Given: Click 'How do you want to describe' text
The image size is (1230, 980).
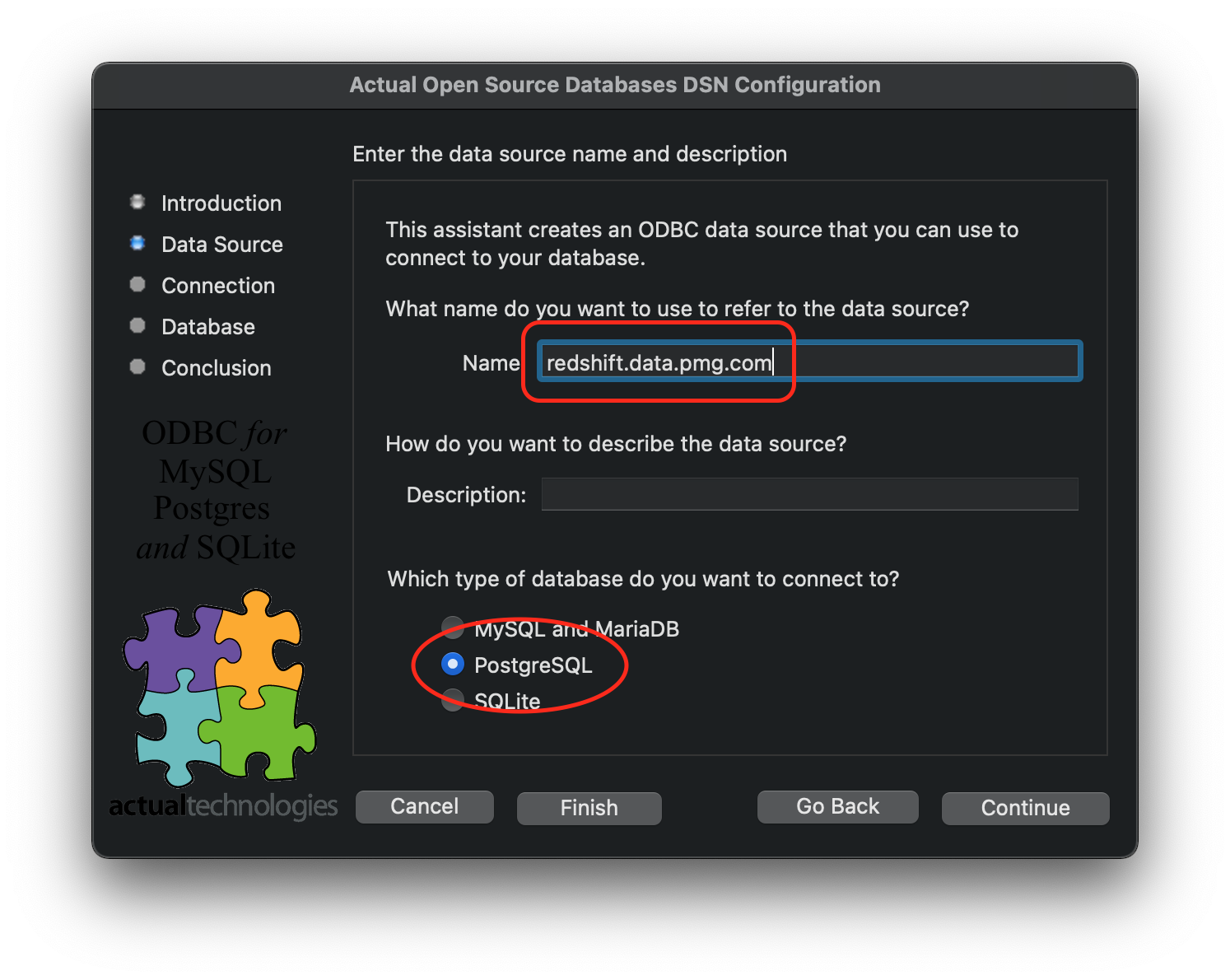Looking at the screenshot, I should click(x=616, y=444).
